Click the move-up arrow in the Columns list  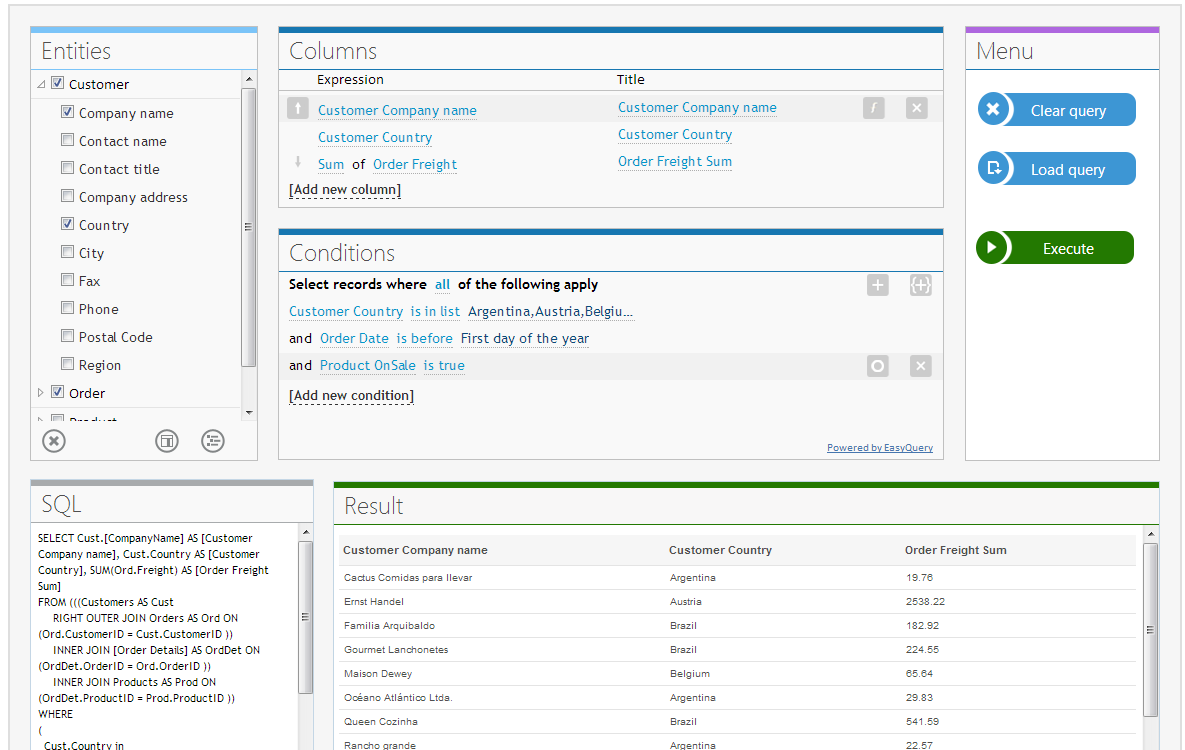point(297,107)
